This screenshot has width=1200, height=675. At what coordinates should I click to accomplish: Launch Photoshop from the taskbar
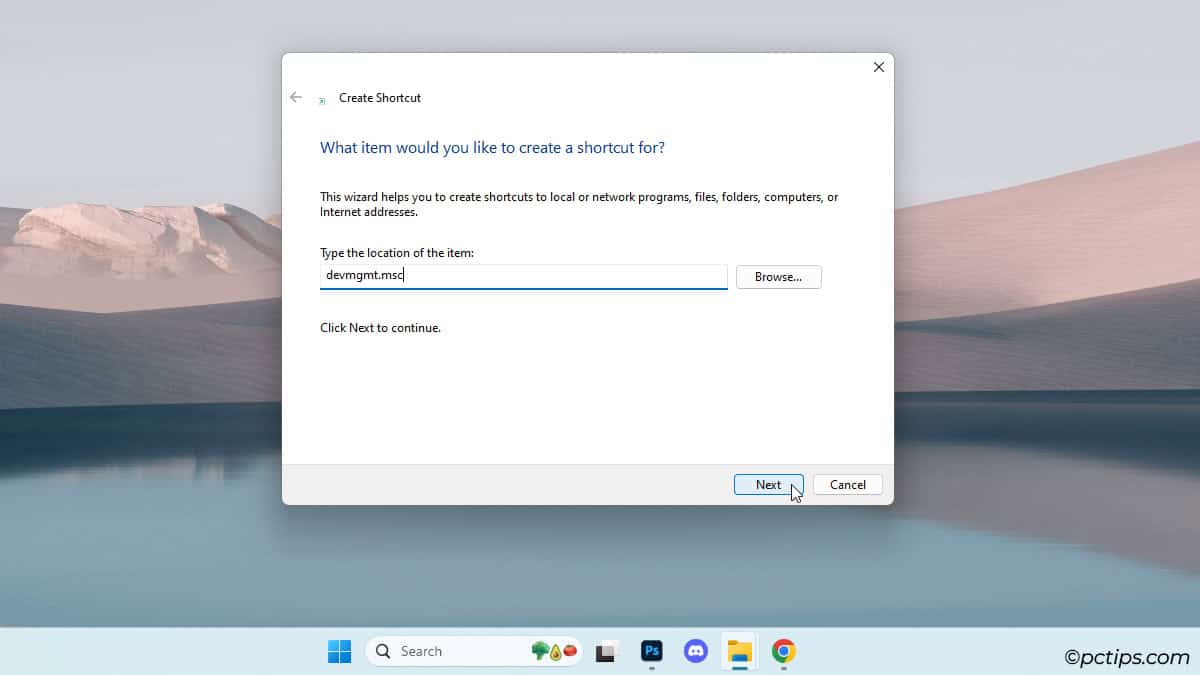coord(652,652)
